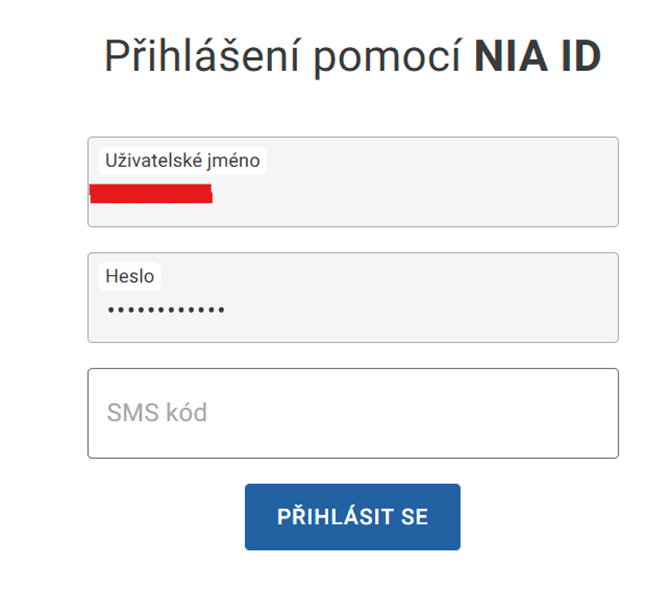Image resolution: width=670 pixels, height=614 pixels.
Task: Click empty space after the redacted username
Action: tap(420, 194)
